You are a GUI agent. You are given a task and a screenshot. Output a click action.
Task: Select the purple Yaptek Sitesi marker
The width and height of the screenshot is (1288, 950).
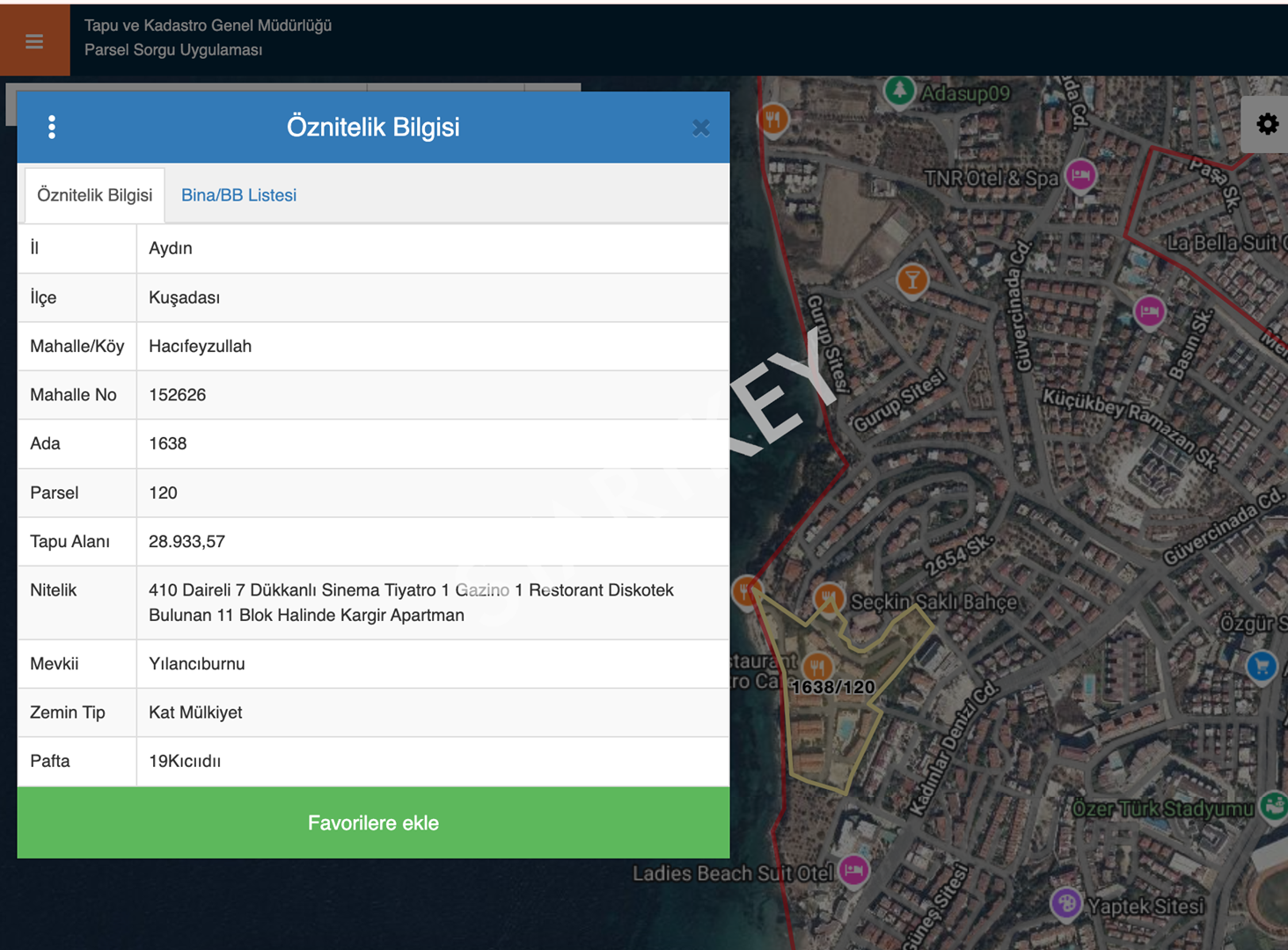(x=1066, y=903)
